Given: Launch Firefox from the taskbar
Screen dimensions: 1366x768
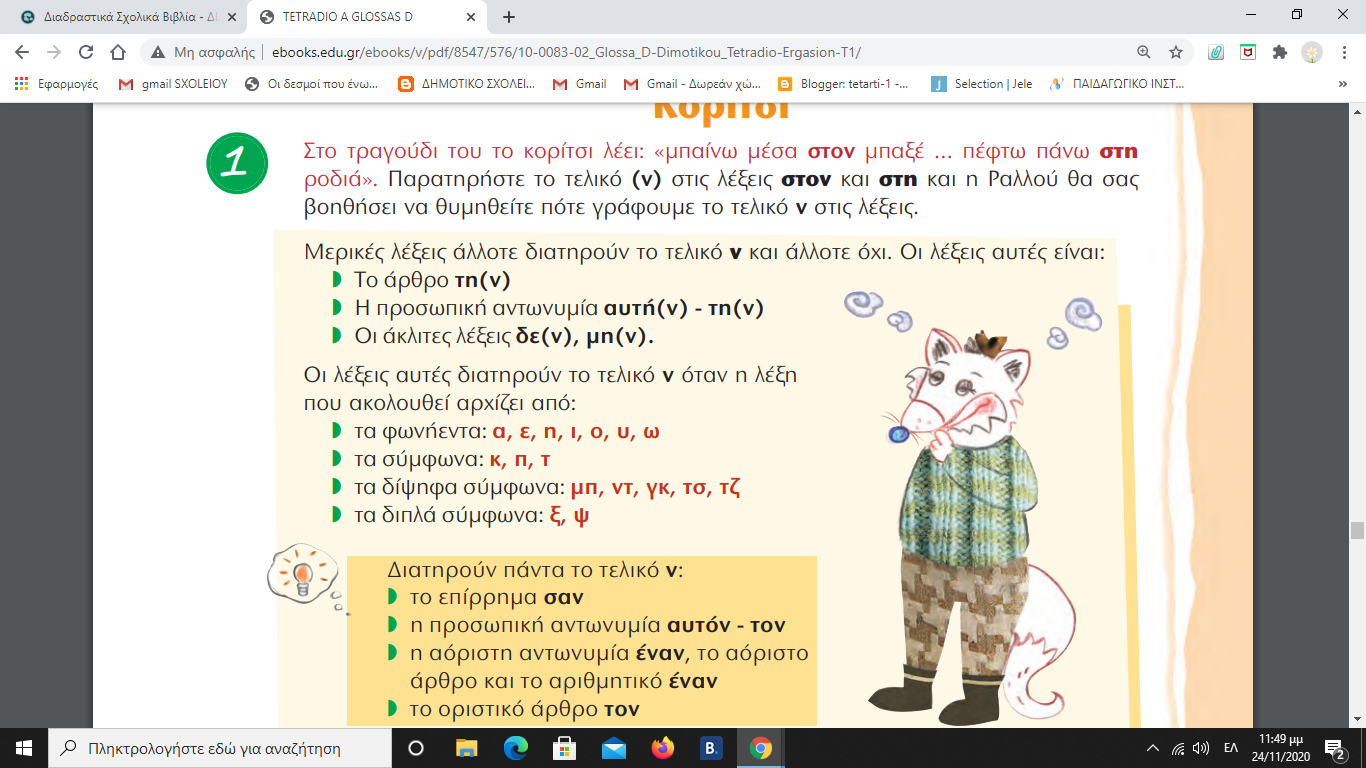Looking at the screenshot, I should tap(663, 747).
